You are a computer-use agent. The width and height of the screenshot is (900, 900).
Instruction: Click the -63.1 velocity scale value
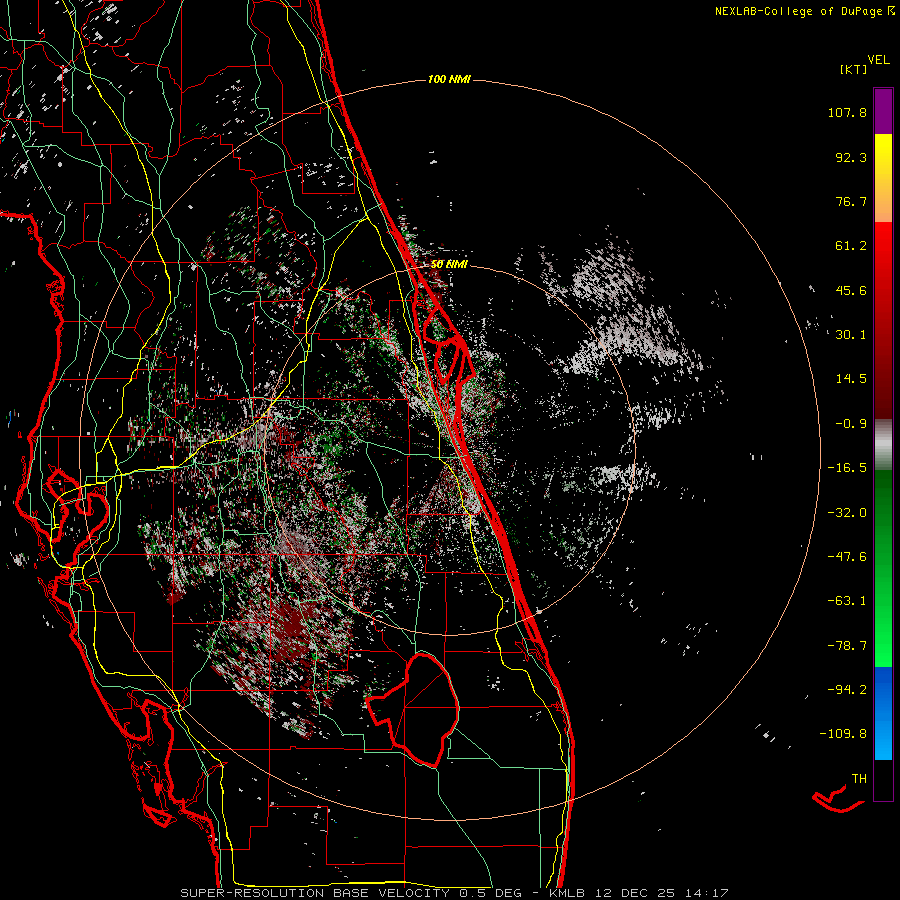(847, 601)
